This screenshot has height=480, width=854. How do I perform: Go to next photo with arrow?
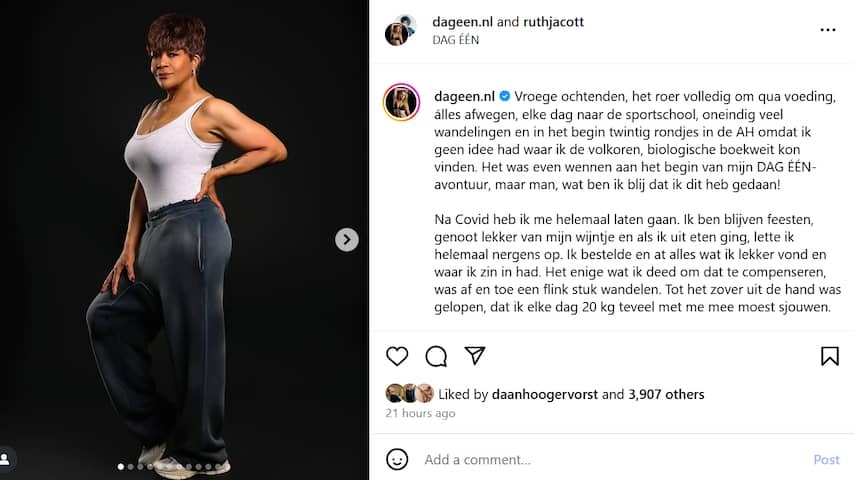pyautogui.click(x=346, y=240)
